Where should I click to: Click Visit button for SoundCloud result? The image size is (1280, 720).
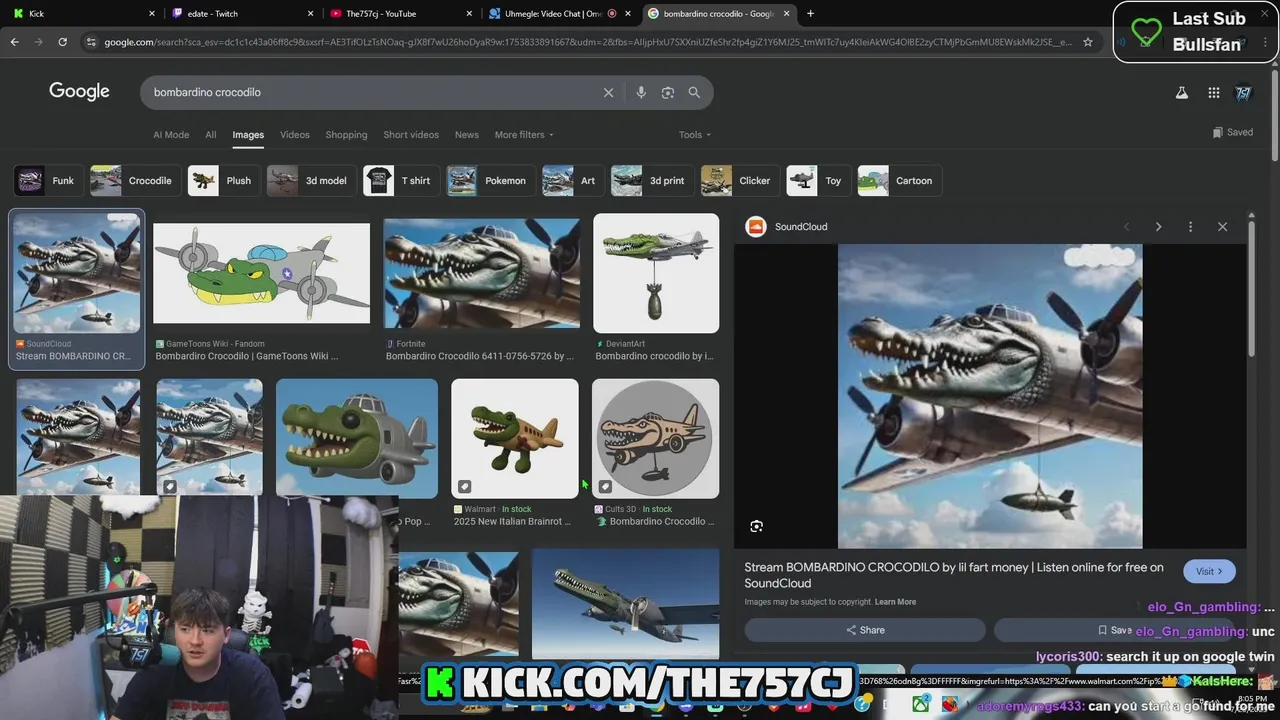point(1209,571)
